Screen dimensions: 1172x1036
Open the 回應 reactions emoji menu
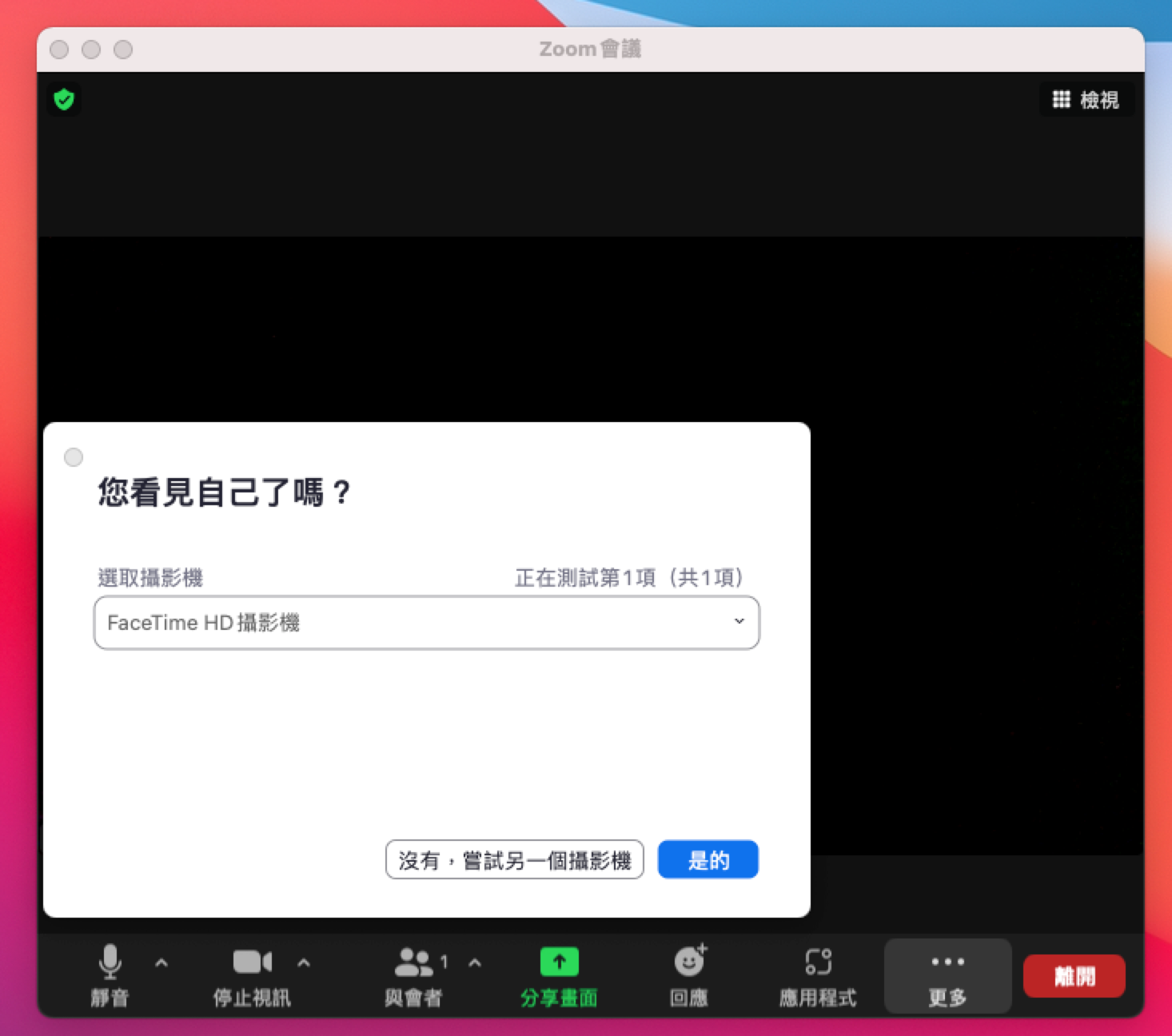click(x=689, y=975)
